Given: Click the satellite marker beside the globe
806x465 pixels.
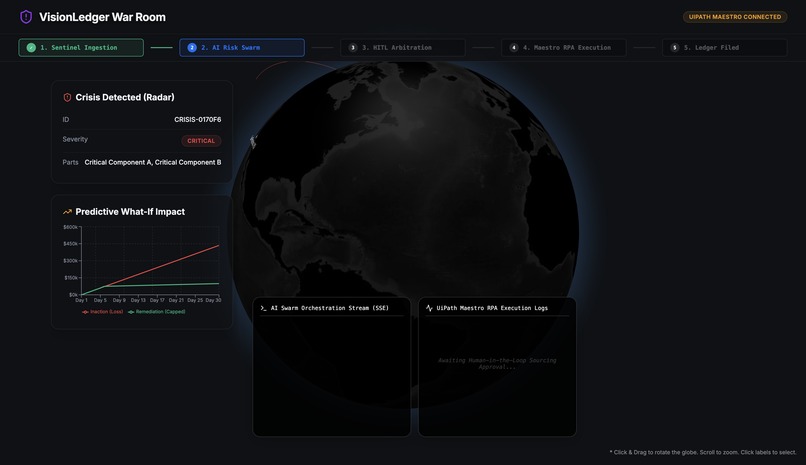Looking at the screenshot, I should pos(253,141).
